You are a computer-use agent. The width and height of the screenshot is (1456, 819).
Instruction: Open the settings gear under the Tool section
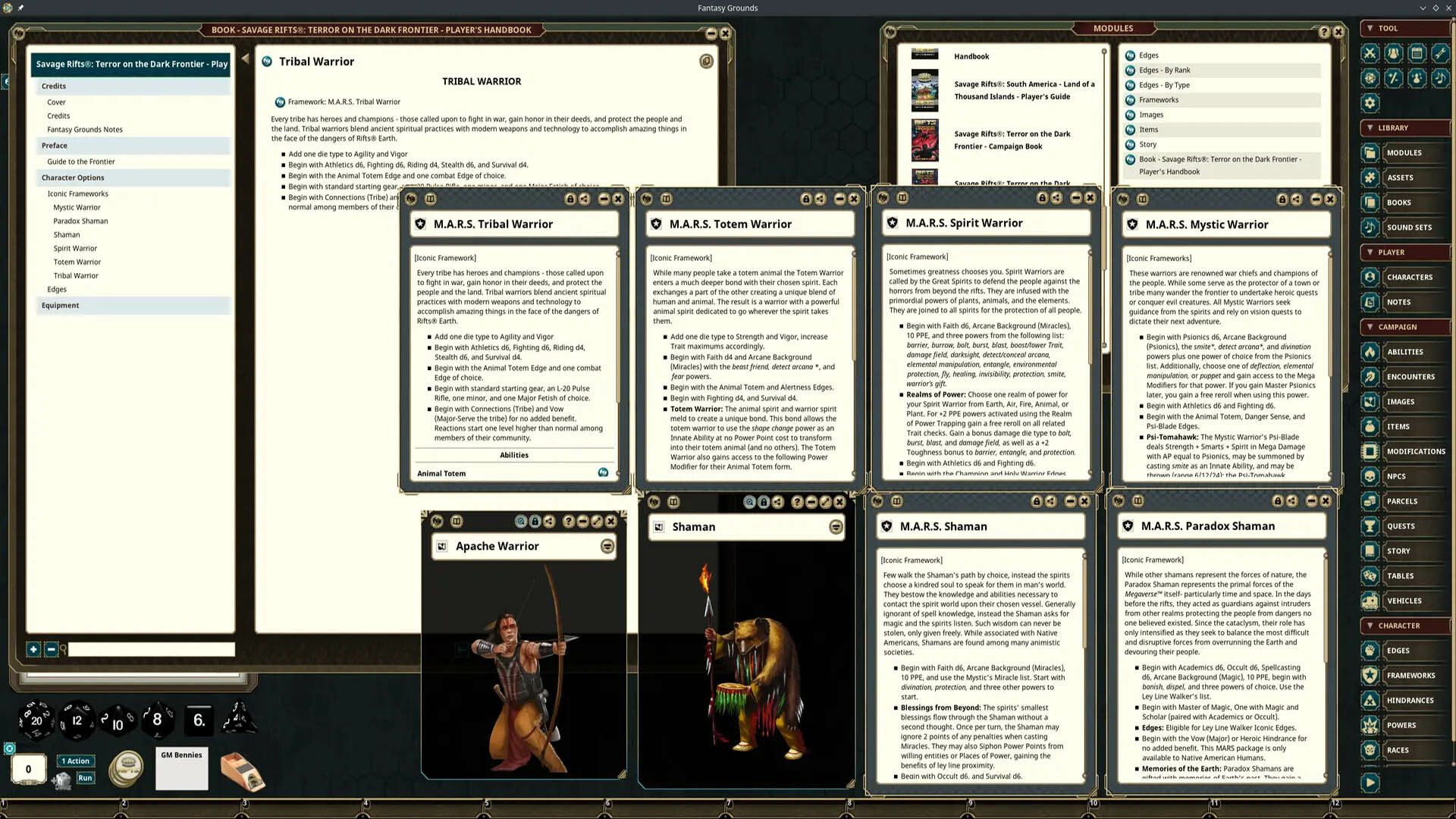[1370, 103]
